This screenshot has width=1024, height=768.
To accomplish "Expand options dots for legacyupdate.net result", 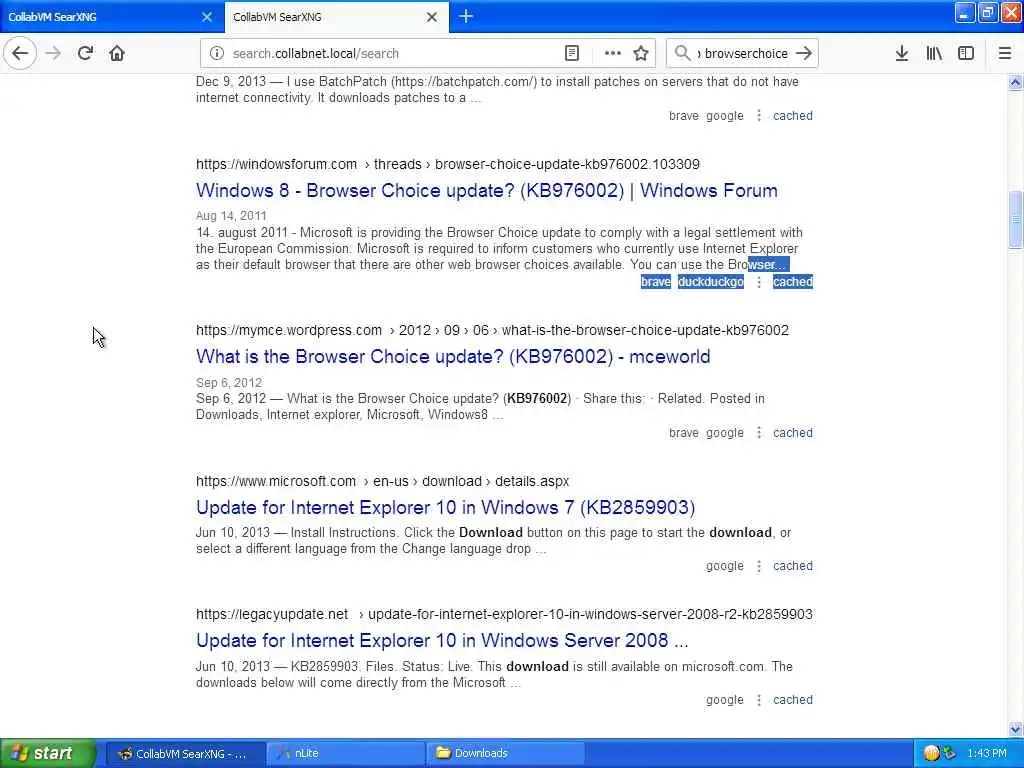I will point(759,700).
